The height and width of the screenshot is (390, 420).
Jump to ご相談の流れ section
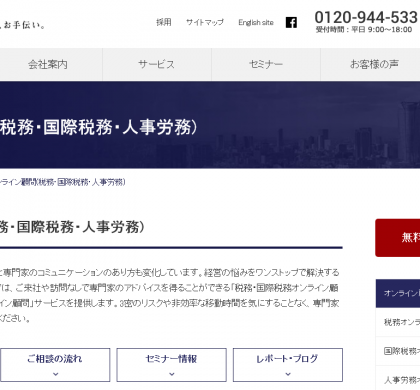(x=55, y=365)
